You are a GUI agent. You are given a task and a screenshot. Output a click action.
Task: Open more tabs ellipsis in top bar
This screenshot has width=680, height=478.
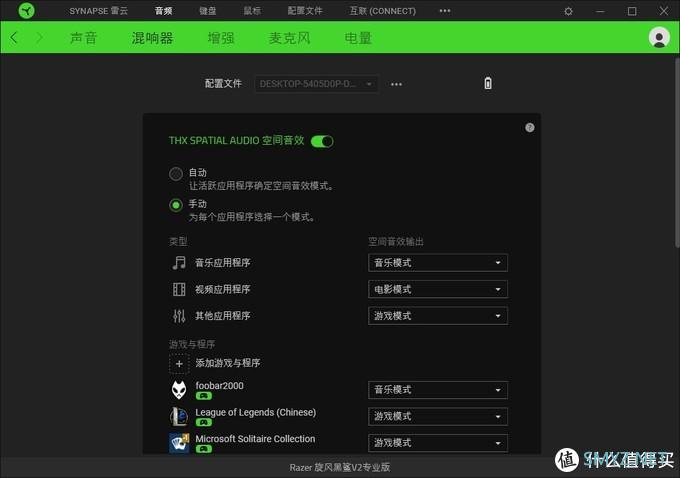tap(445, 11)
